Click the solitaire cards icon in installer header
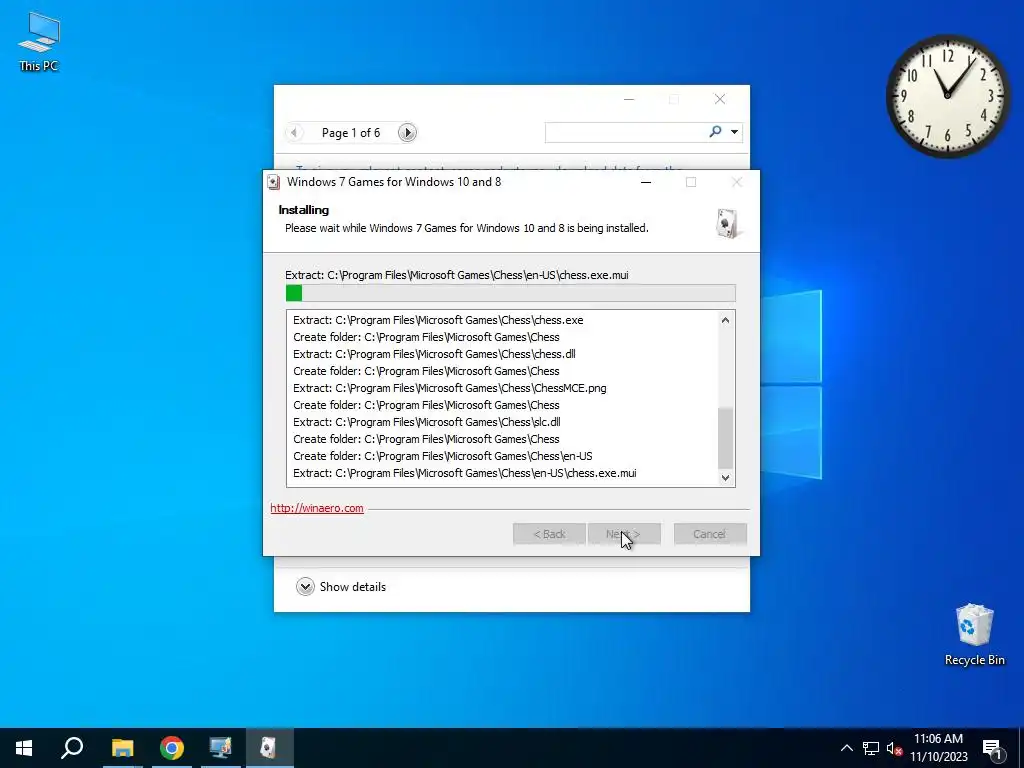 pyautogui.click(x=727, y=223)
